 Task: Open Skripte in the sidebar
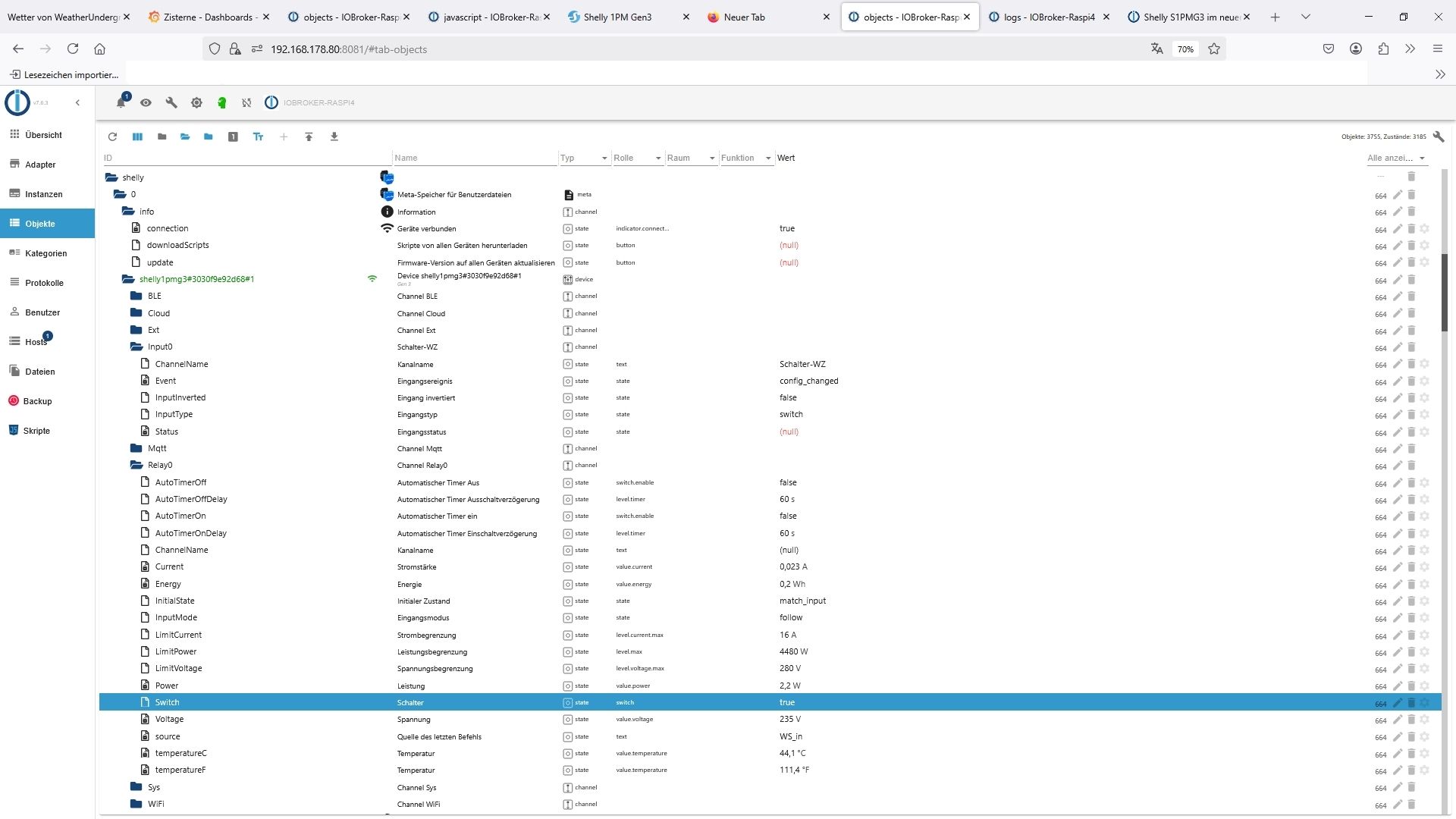pyautogui.click(x=36, y=431)
